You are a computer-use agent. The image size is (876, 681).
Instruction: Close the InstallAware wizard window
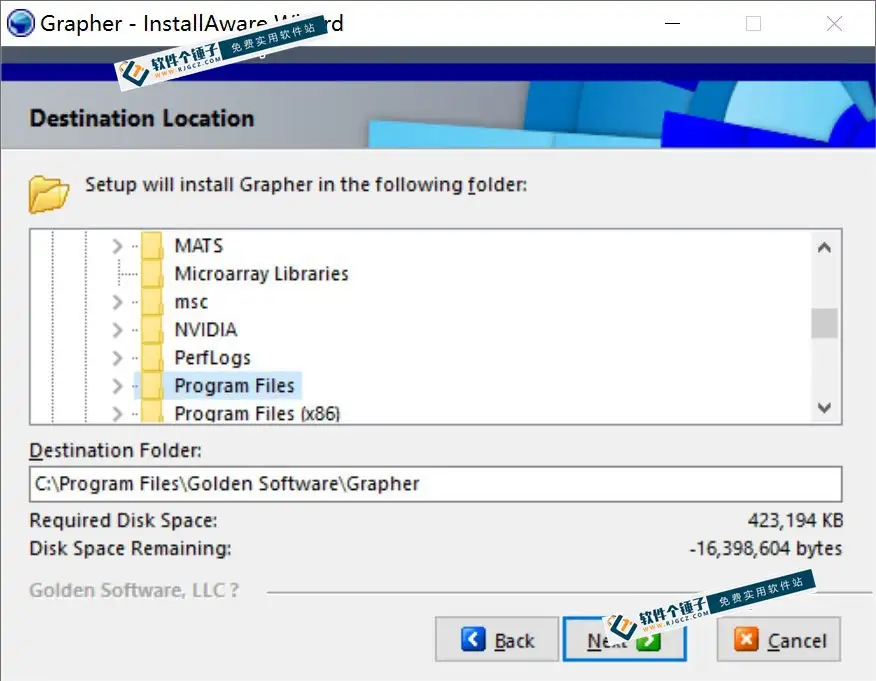tap(834, 23)
